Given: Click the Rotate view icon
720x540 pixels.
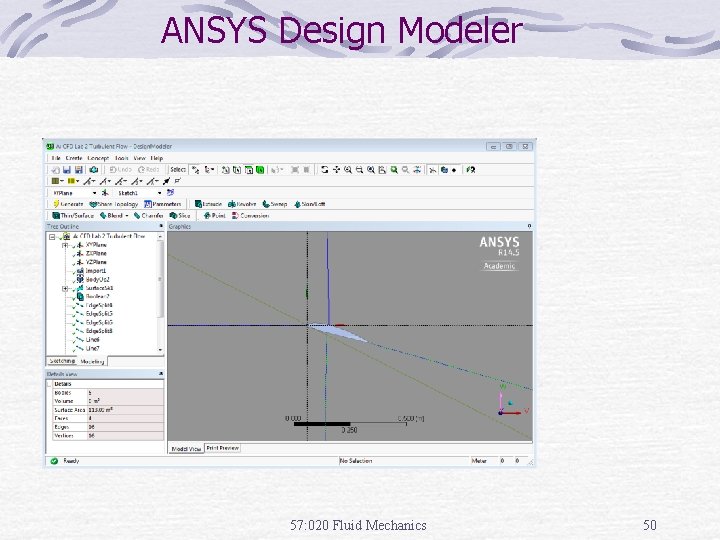Looking at the screenshot, I should (x=325, y=170).
